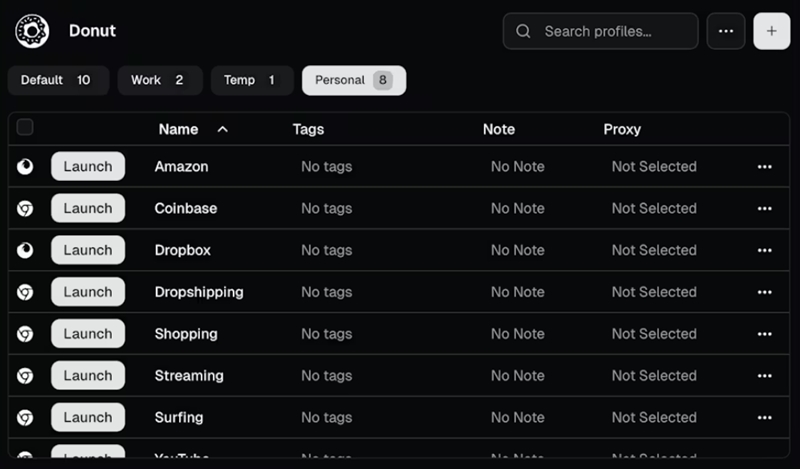Click the Chrome icon next to Coinbase
Viewport: 800px width, 469px height.
[x=25, y=209]
